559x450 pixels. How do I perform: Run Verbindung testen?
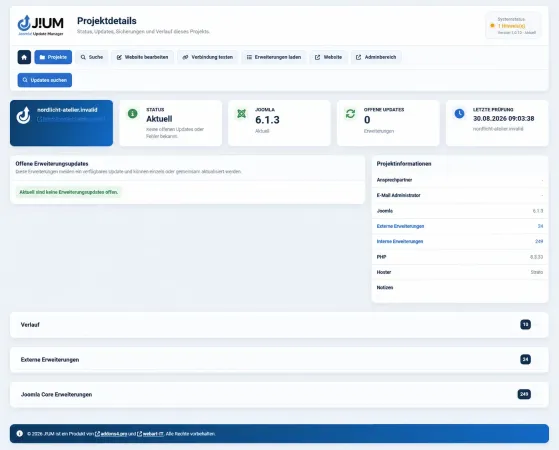click(x=208, y=57)
